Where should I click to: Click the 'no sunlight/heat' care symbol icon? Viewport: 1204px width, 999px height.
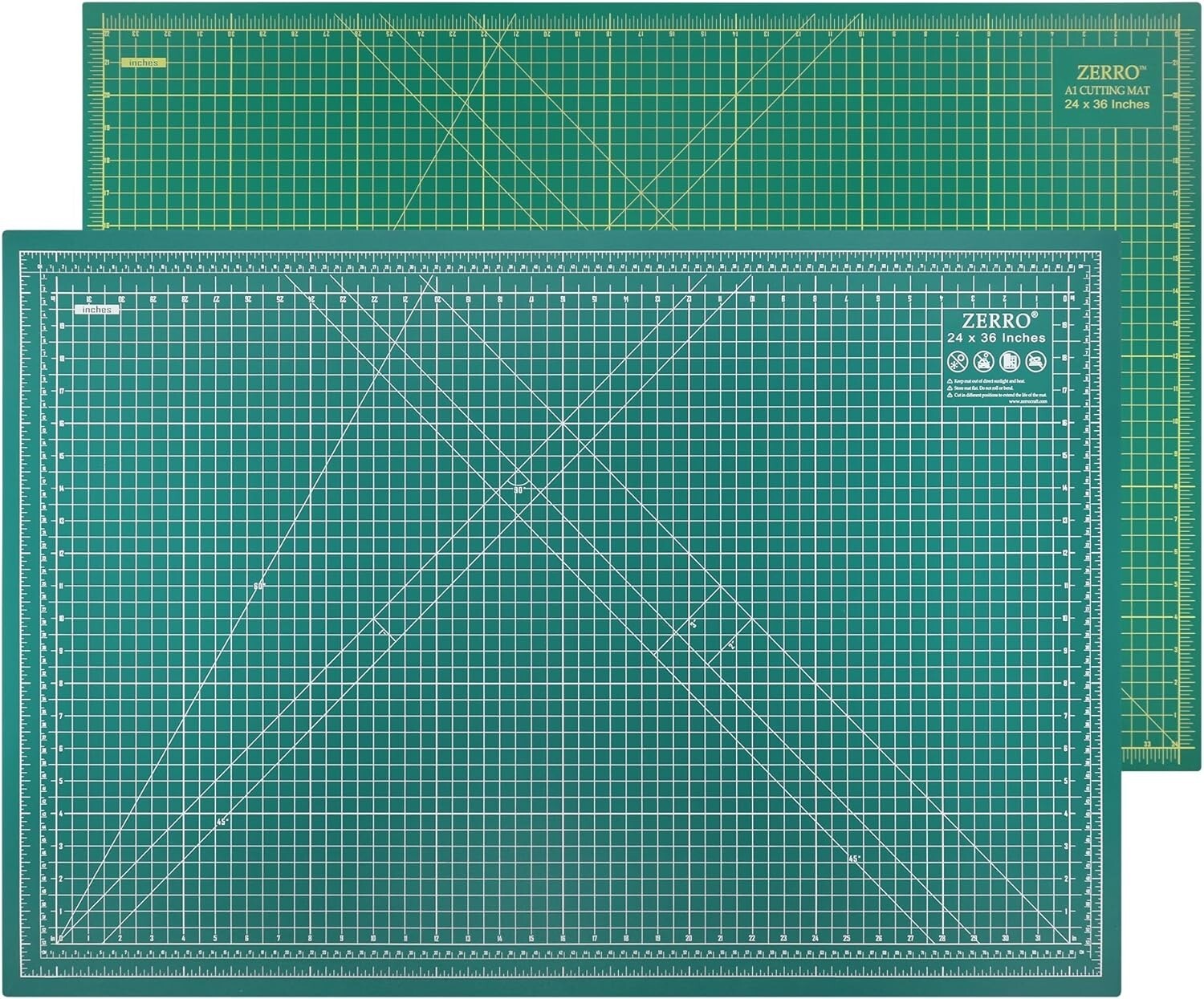pyautogui.click(x=957, y=360)
